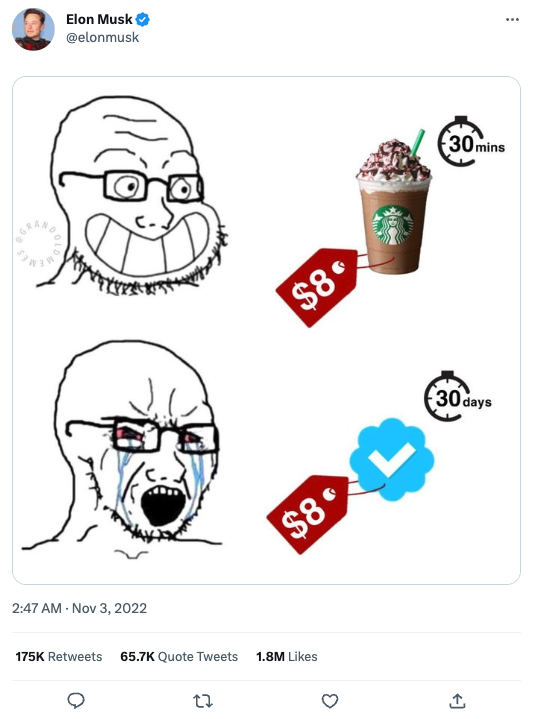View the 65.7K Quote Tweets list
Screen dimensions: 535x719
pyautogui.click(x=179, y=657)
